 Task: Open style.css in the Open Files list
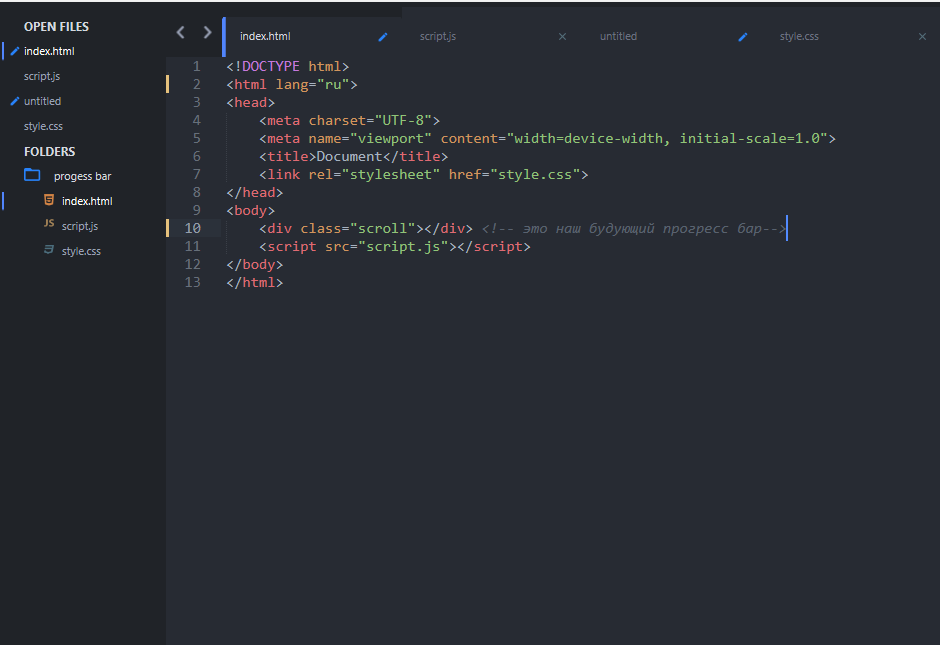[x=43, y=126]
